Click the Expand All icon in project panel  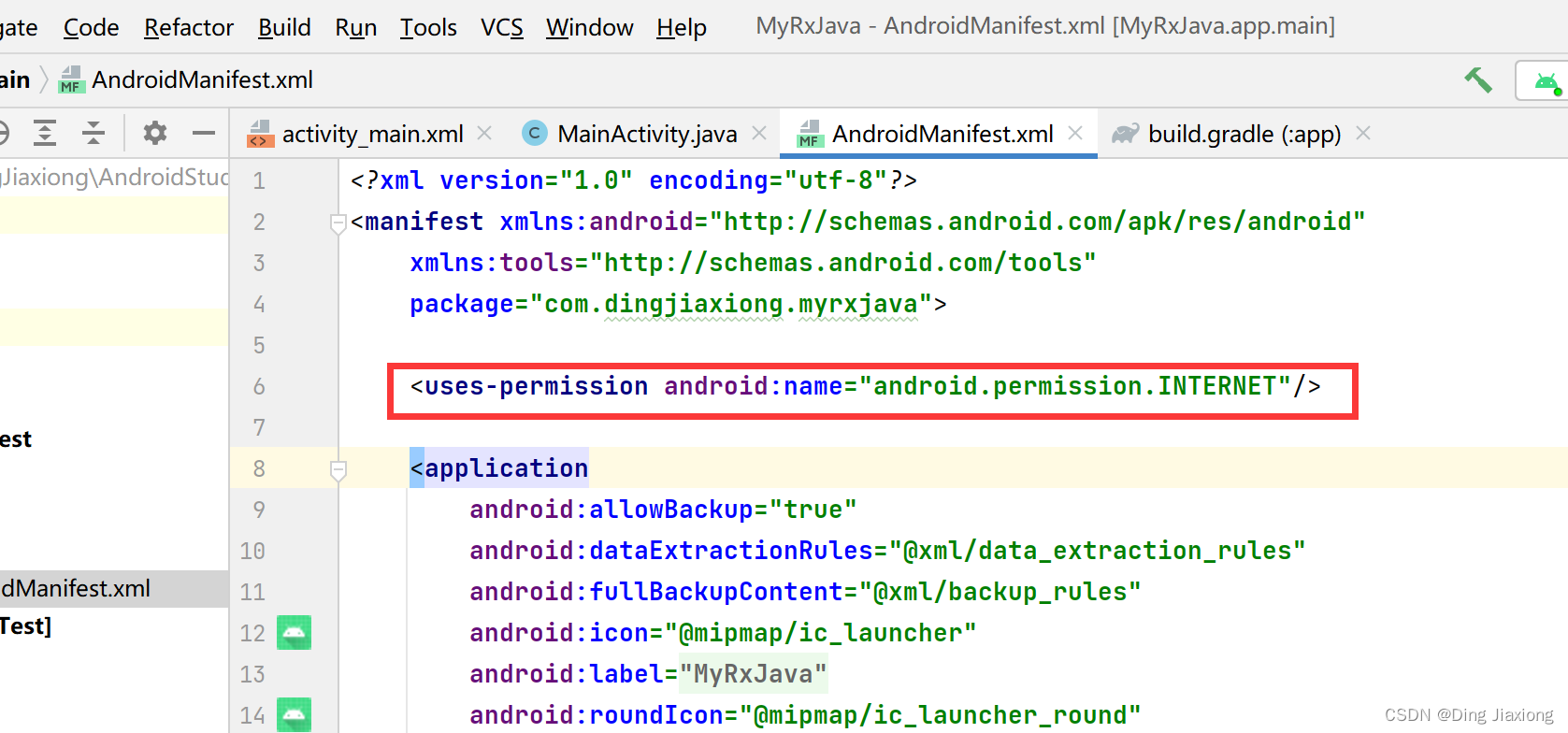coord(45,133)
